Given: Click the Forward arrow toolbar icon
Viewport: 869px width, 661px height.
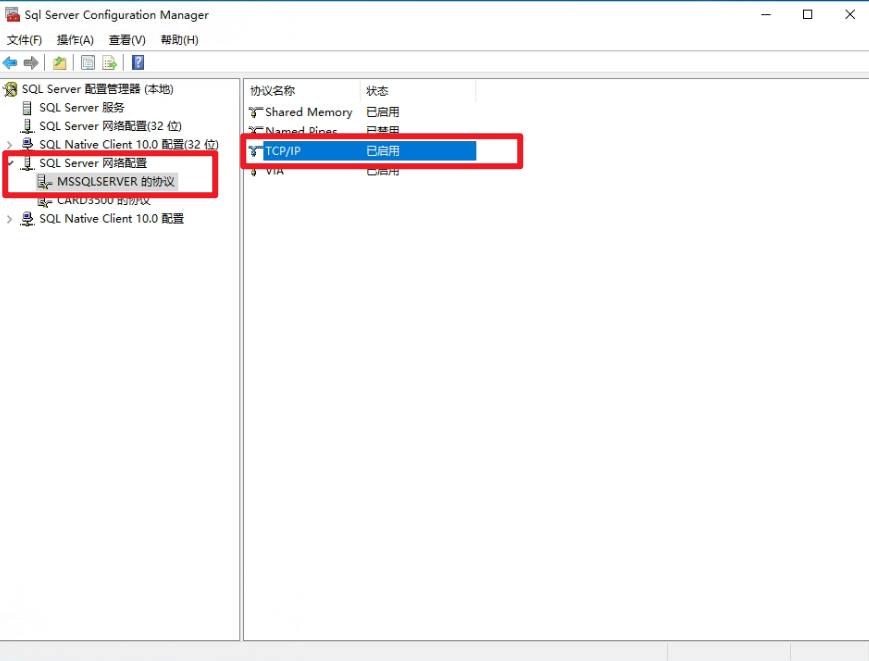Looking at the screenshot, I should [31, 63].
